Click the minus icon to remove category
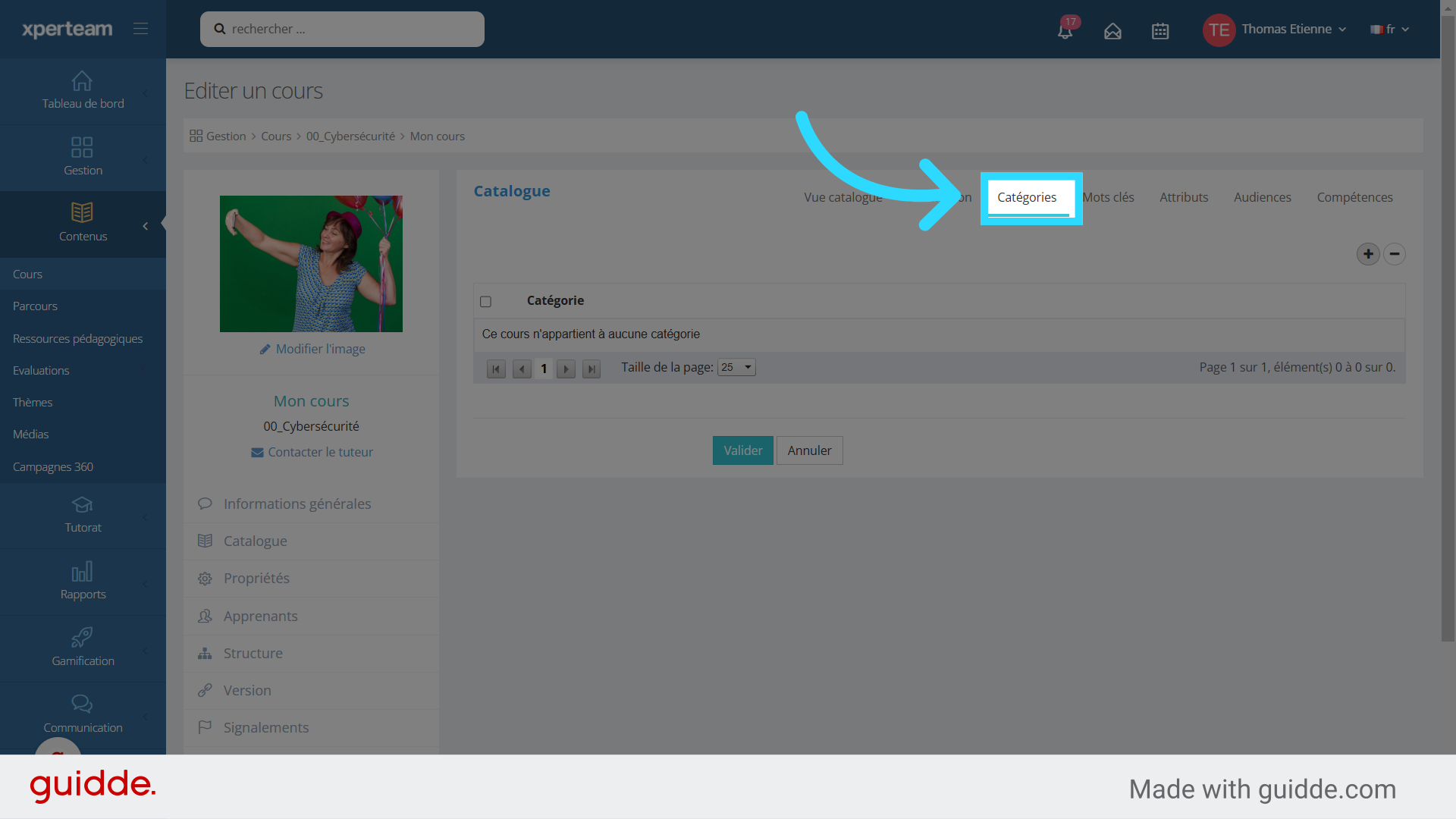Viewport: 1456px width, 819px height. 1395,254
